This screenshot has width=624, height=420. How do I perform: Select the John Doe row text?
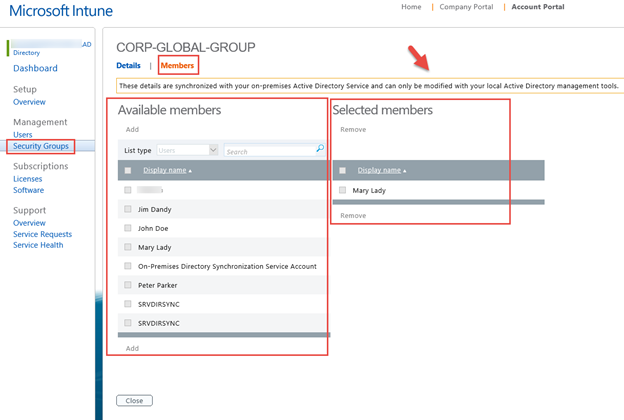[153, 229]
